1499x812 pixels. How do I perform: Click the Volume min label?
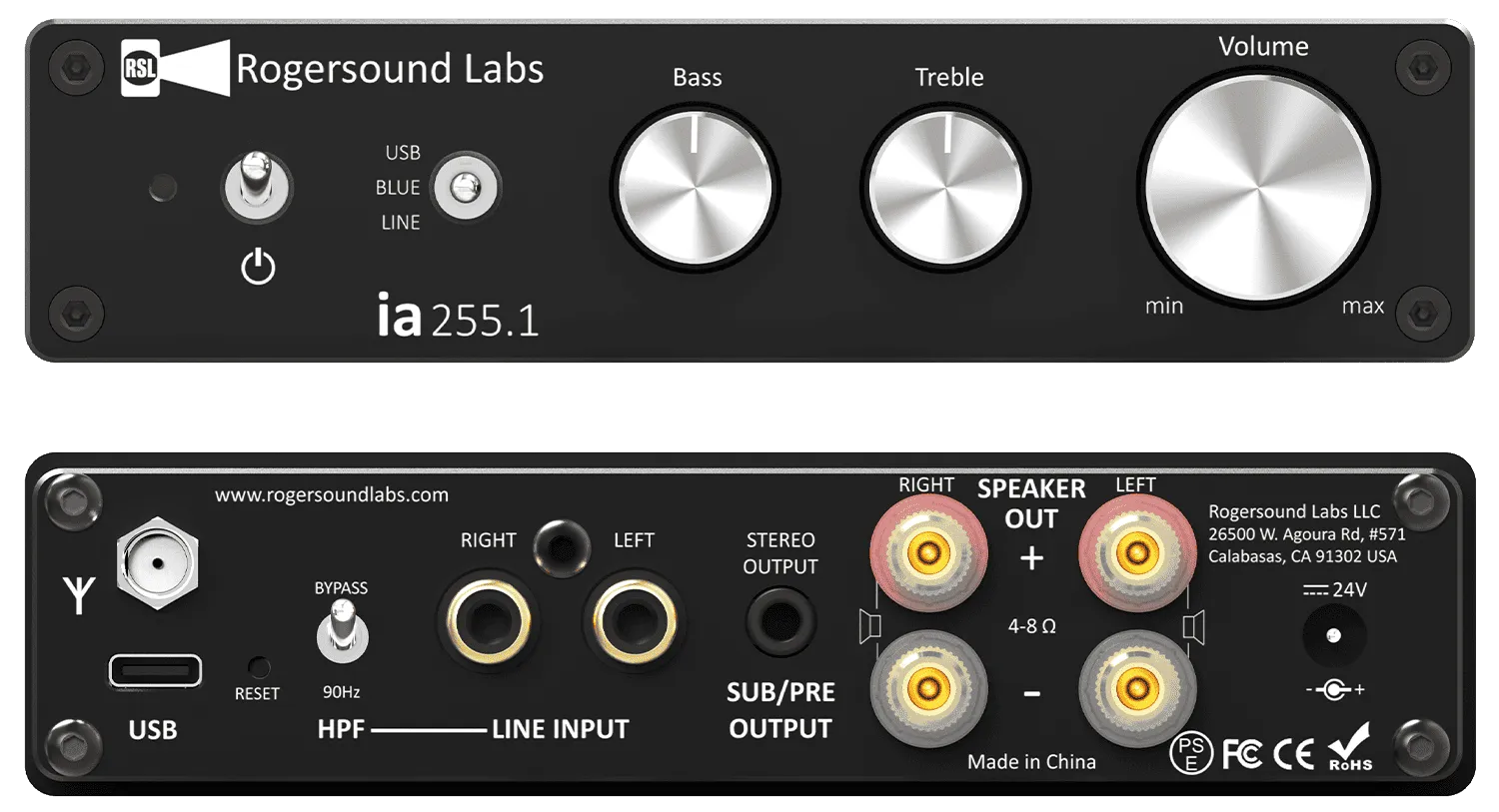click(x=1164, y=306)
